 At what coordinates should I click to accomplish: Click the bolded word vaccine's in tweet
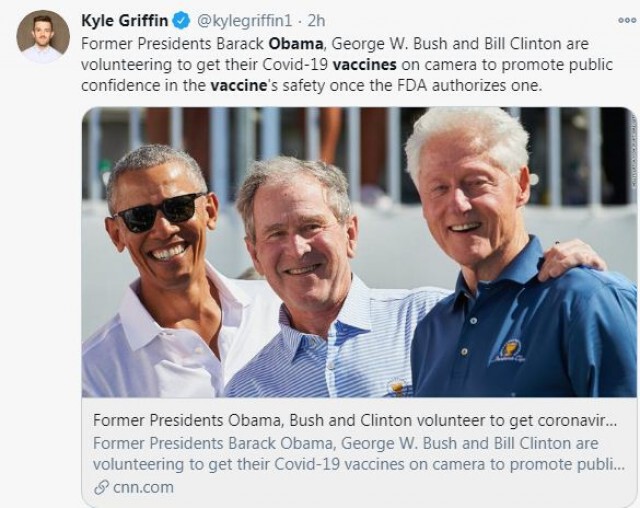point(244,86)
